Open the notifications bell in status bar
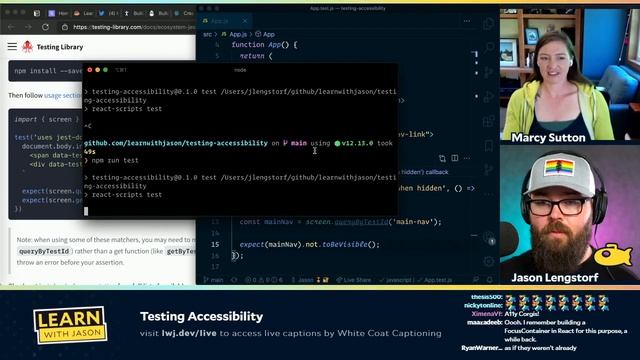 (490, 280)
